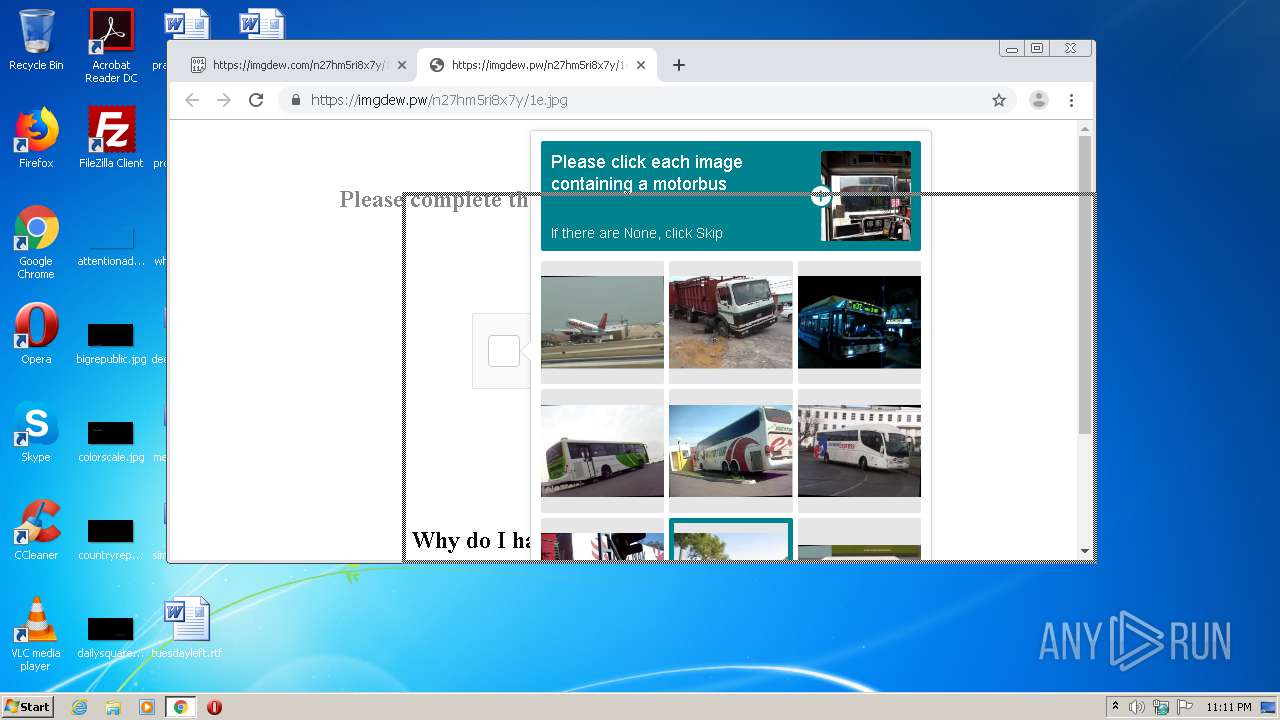The image size is (1280, 720).
Task: Tick the captcha checkbox
Action: [504, 351]
